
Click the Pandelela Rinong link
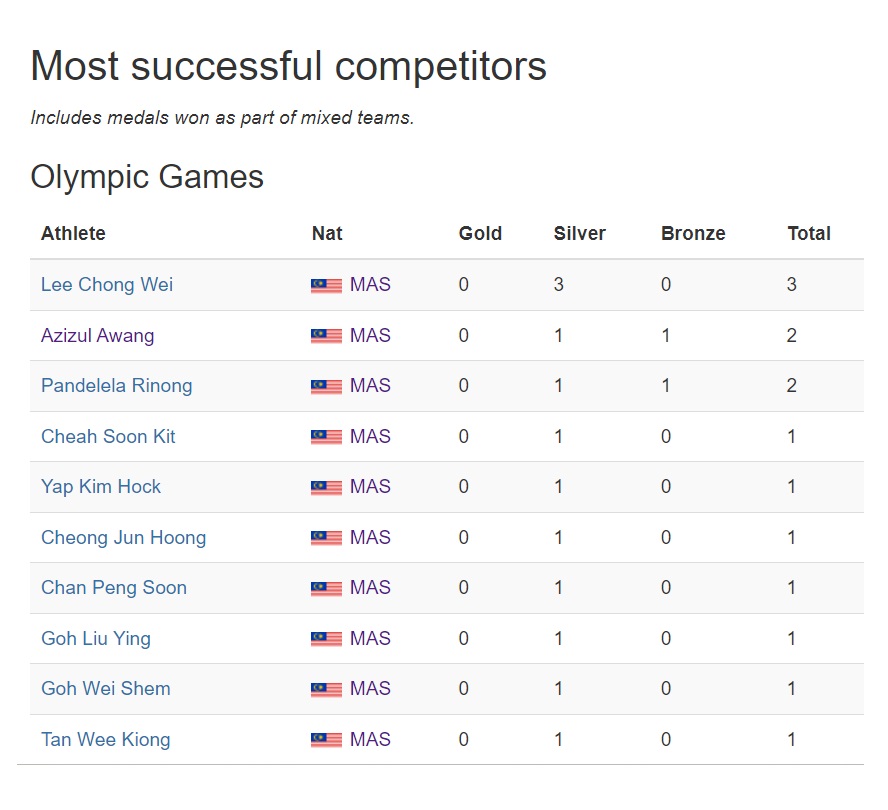[x=117, y=386]
